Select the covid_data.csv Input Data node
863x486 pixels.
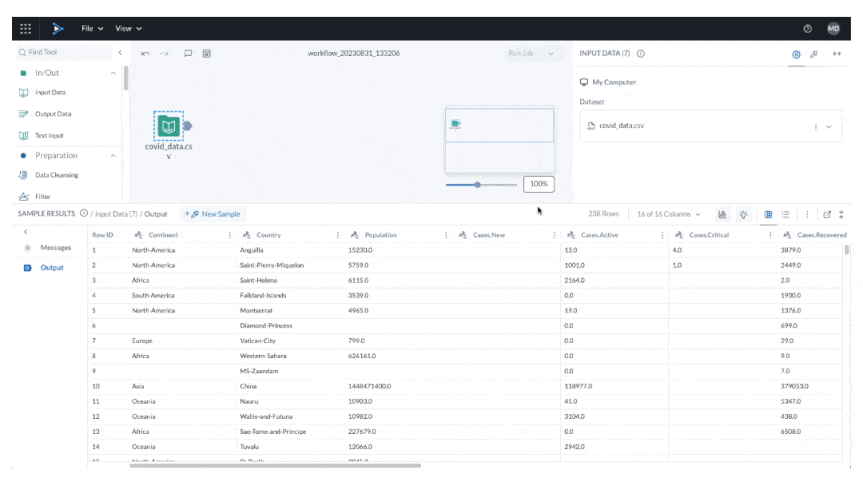168,126
